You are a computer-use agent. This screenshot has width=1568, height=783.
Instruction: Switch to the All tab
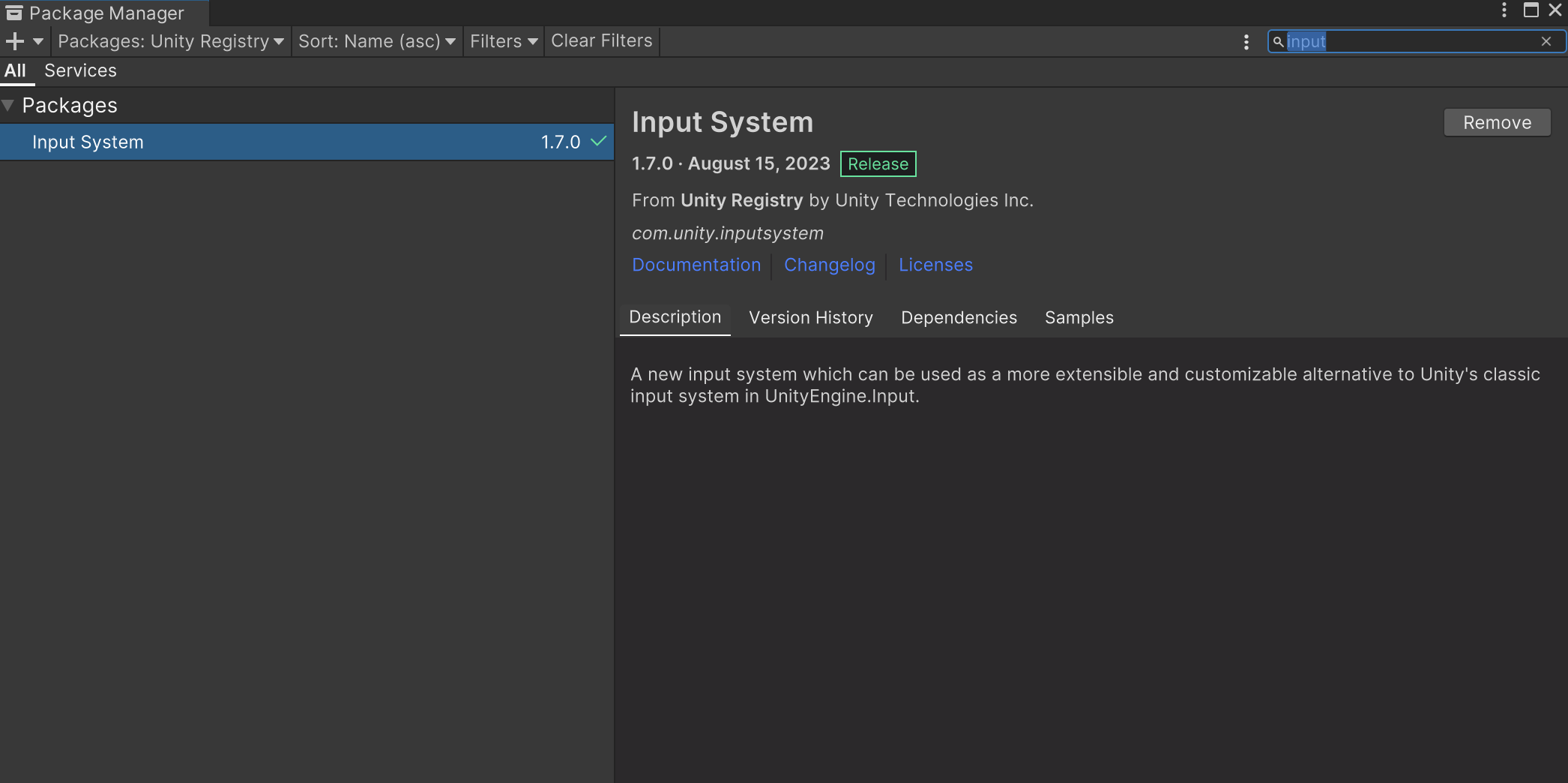pyautogui.click(x=15, y=70)
